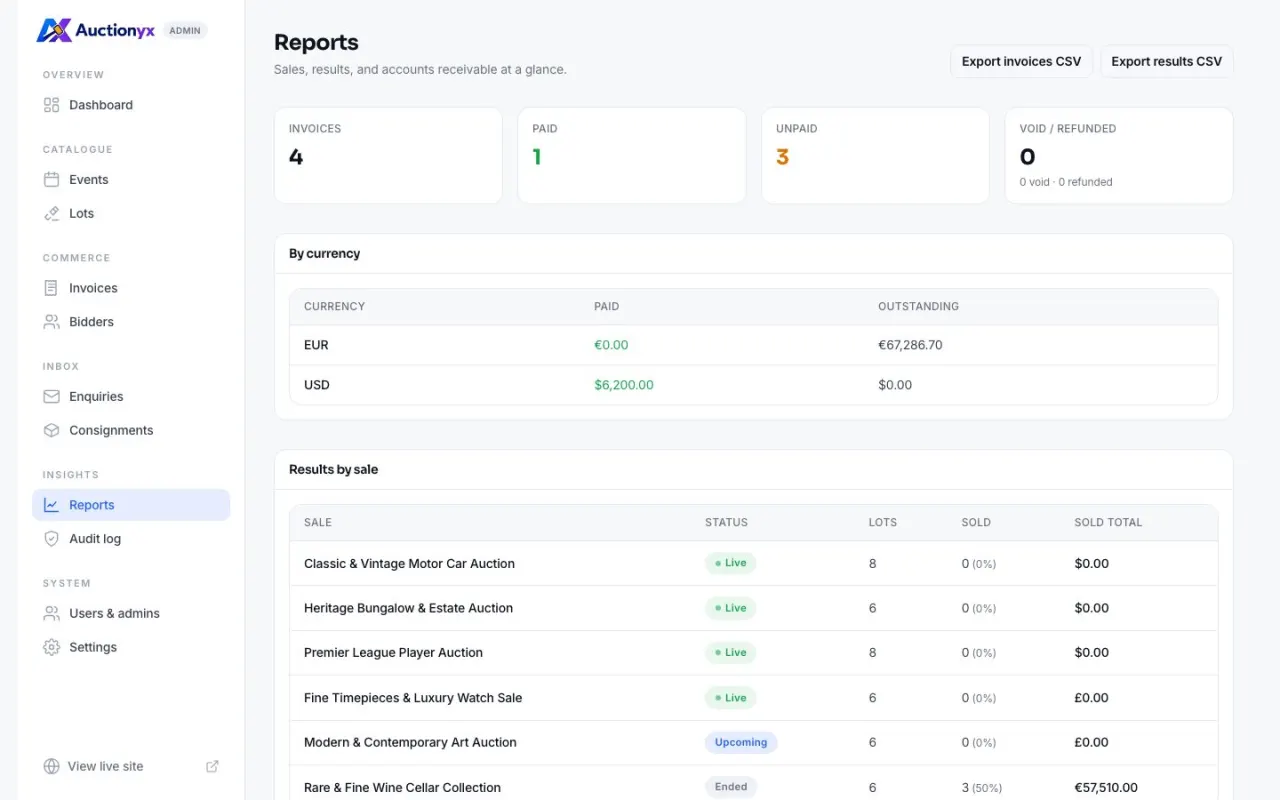The width and height of the screenshot is (1280, 800).
Task: Navigate to Invoices
Action: click(131, 288)
